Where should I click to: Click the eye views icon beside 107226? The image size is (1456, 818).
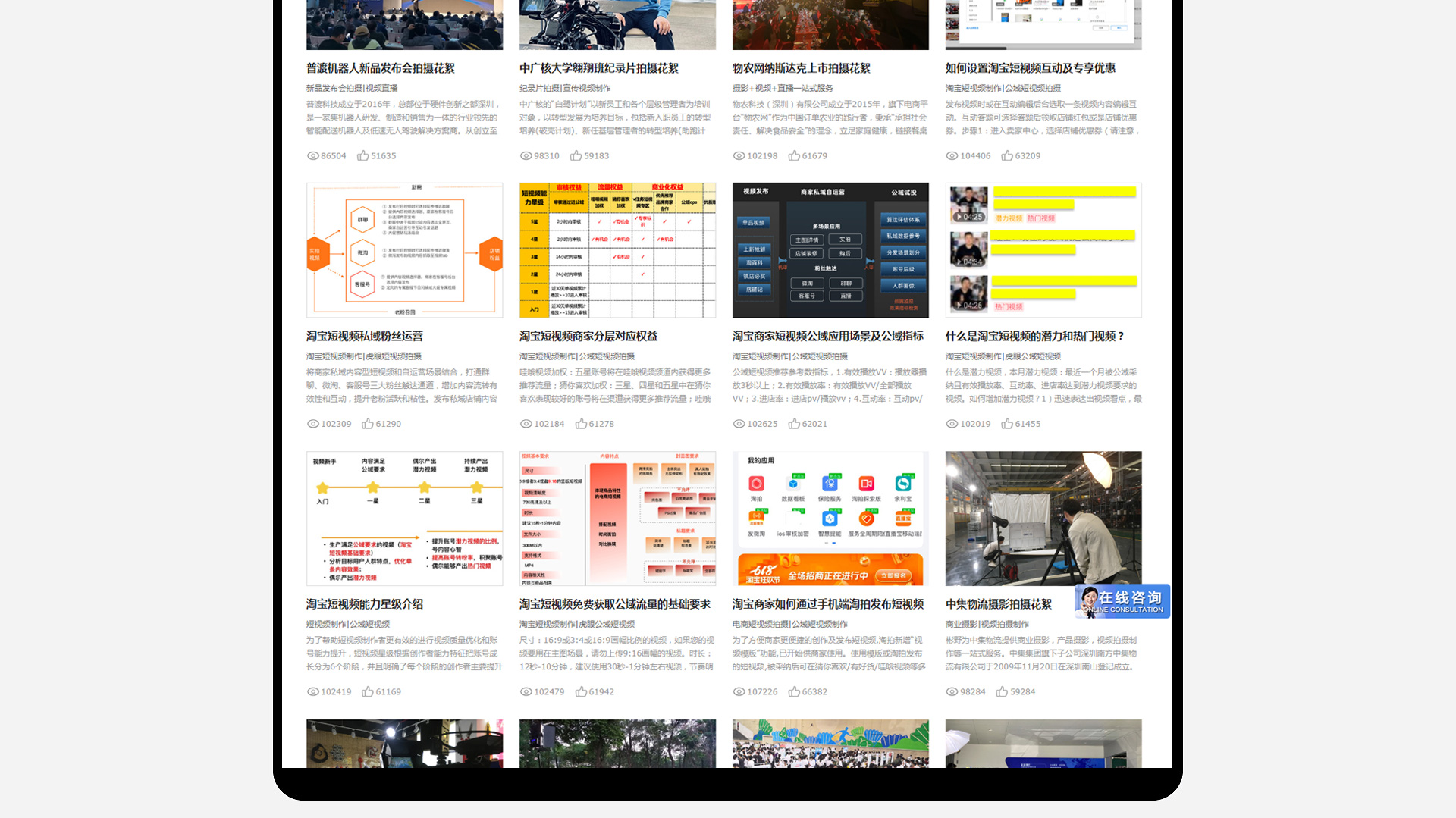(739, 691)
